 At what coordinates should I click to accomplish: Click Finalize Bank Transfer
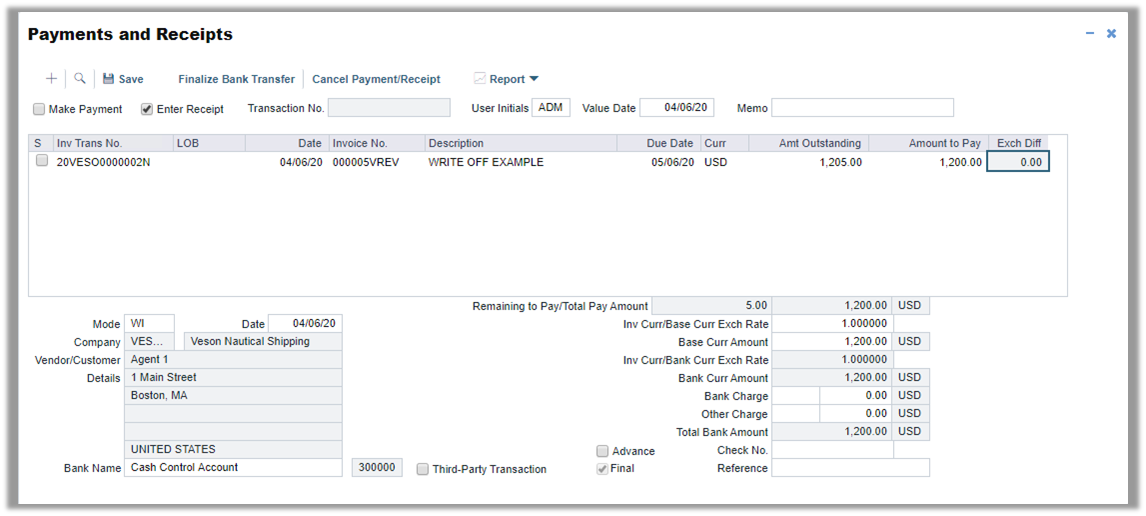[236, 79]
